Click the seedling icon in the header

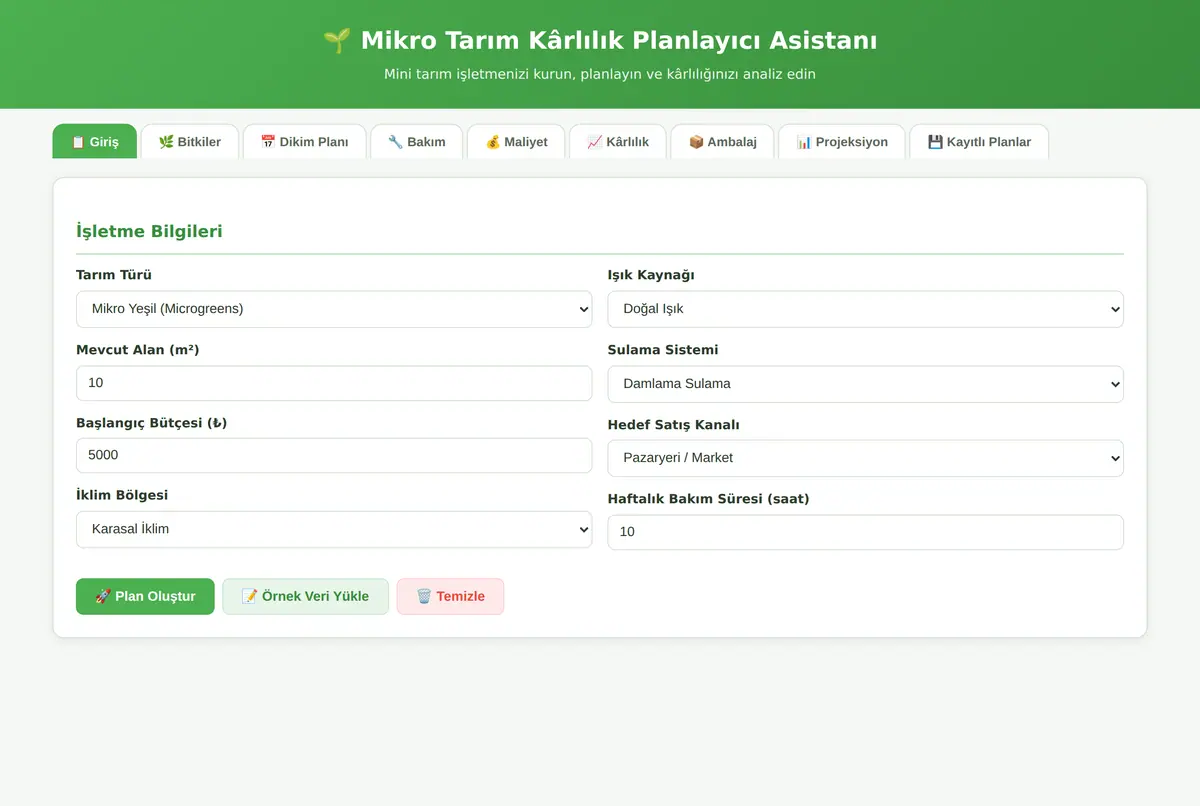click(x=337, y=41)
